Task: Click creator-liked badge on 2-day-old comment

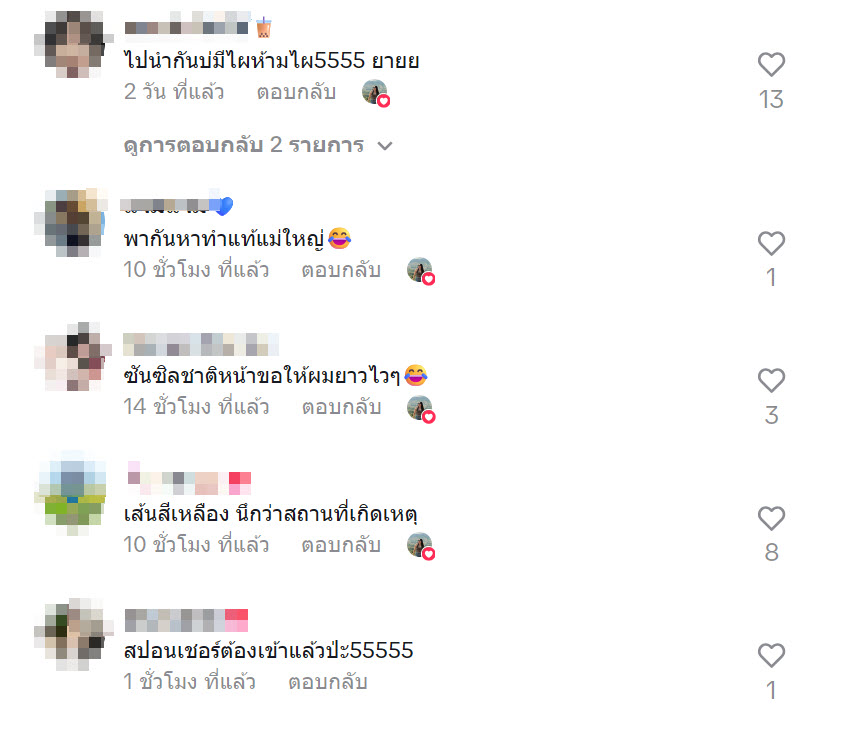Action: coord(376,93)
